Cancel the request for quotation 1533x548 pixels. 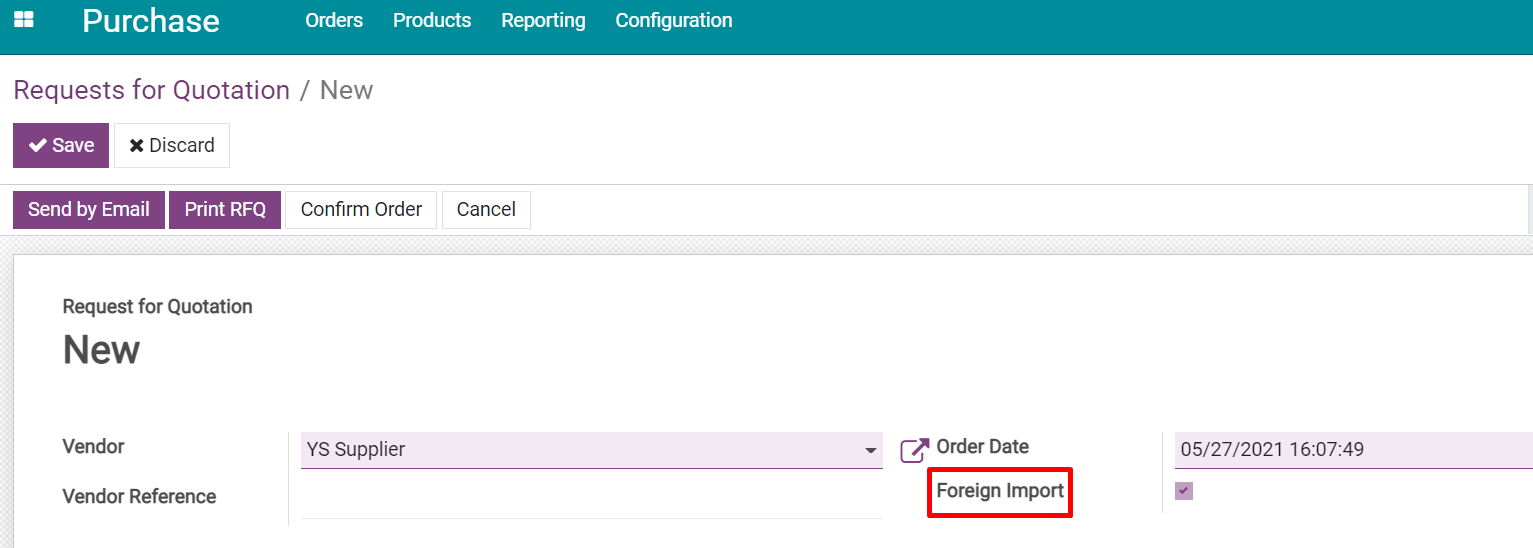[486, 210]
